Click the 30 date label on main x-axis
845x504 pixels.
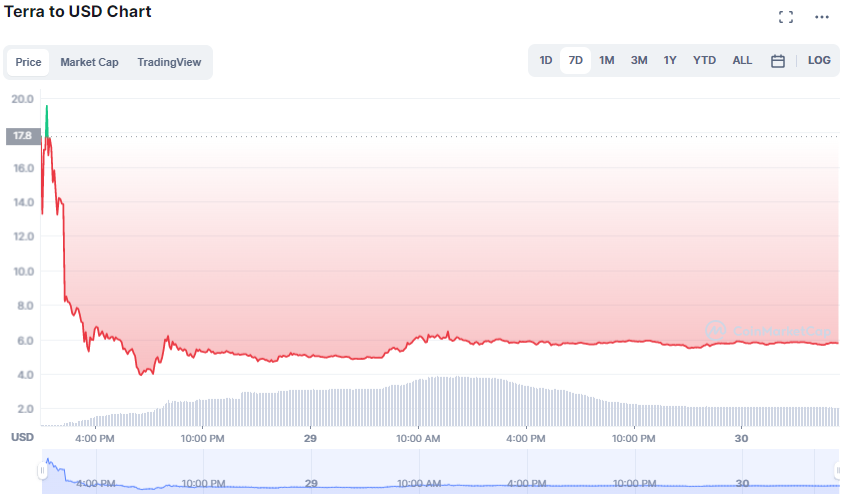(x=742, y=438)
